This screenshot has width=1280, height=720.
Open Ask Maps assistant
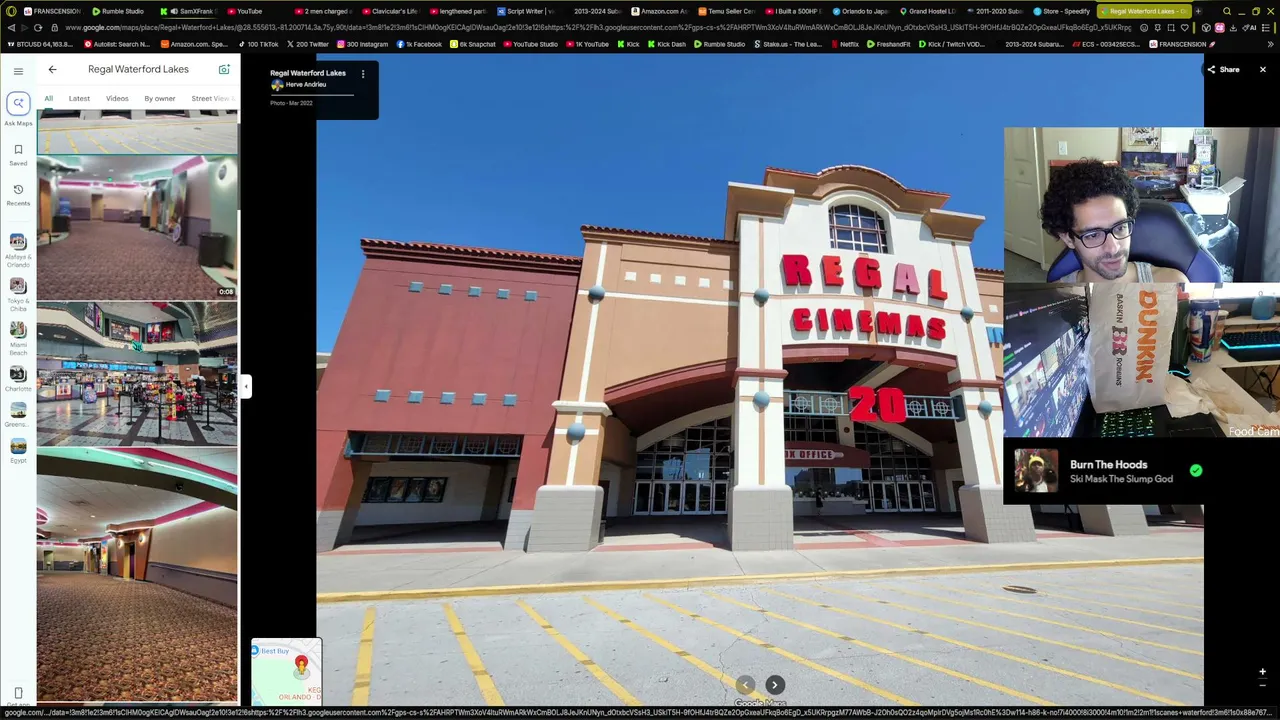pyautogui.click(x=18, y=108)
